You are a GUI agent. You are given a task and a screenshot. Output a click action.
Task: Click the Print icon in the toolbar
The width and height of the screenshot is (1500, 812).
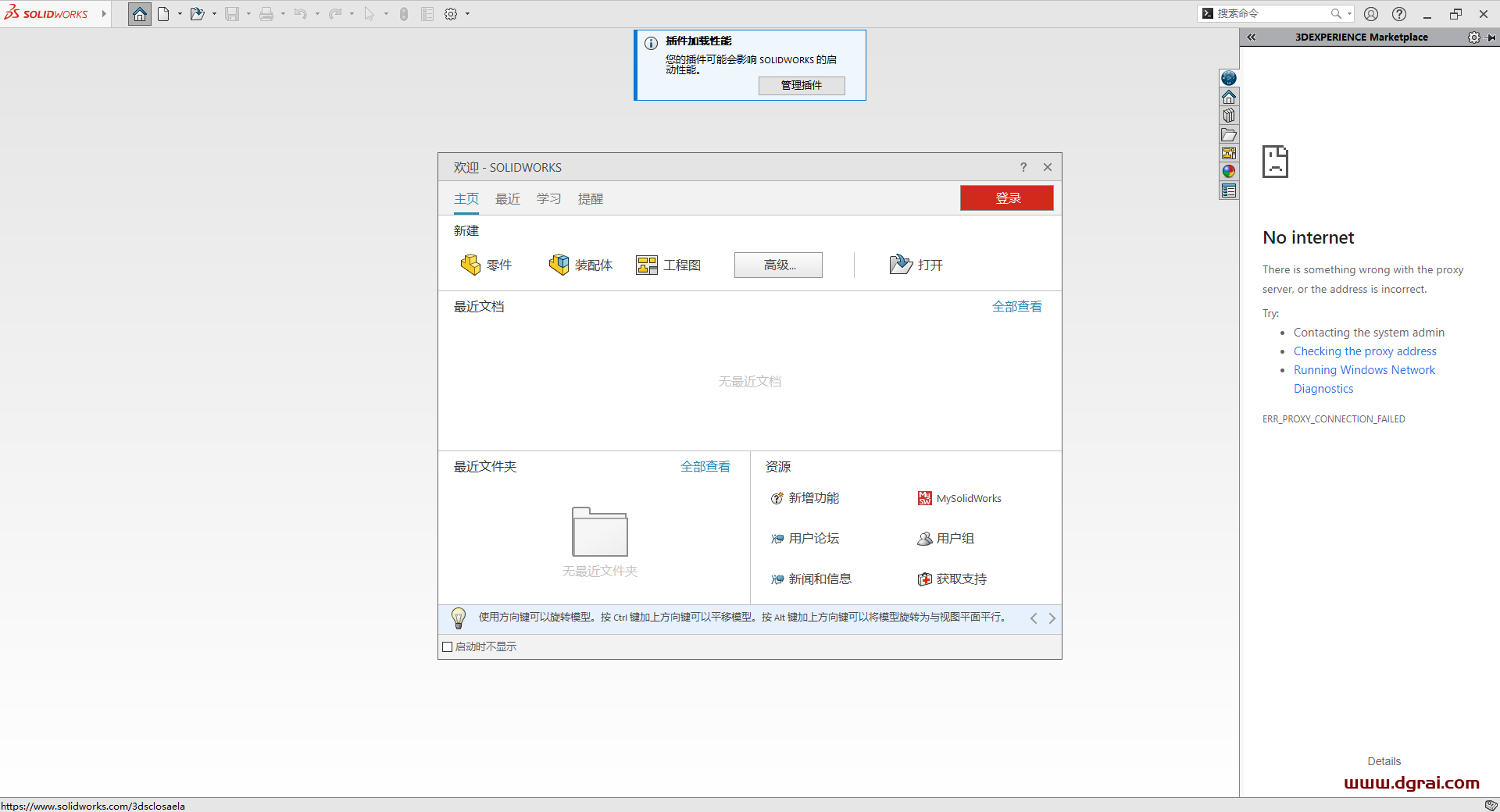tap(266, 14)
